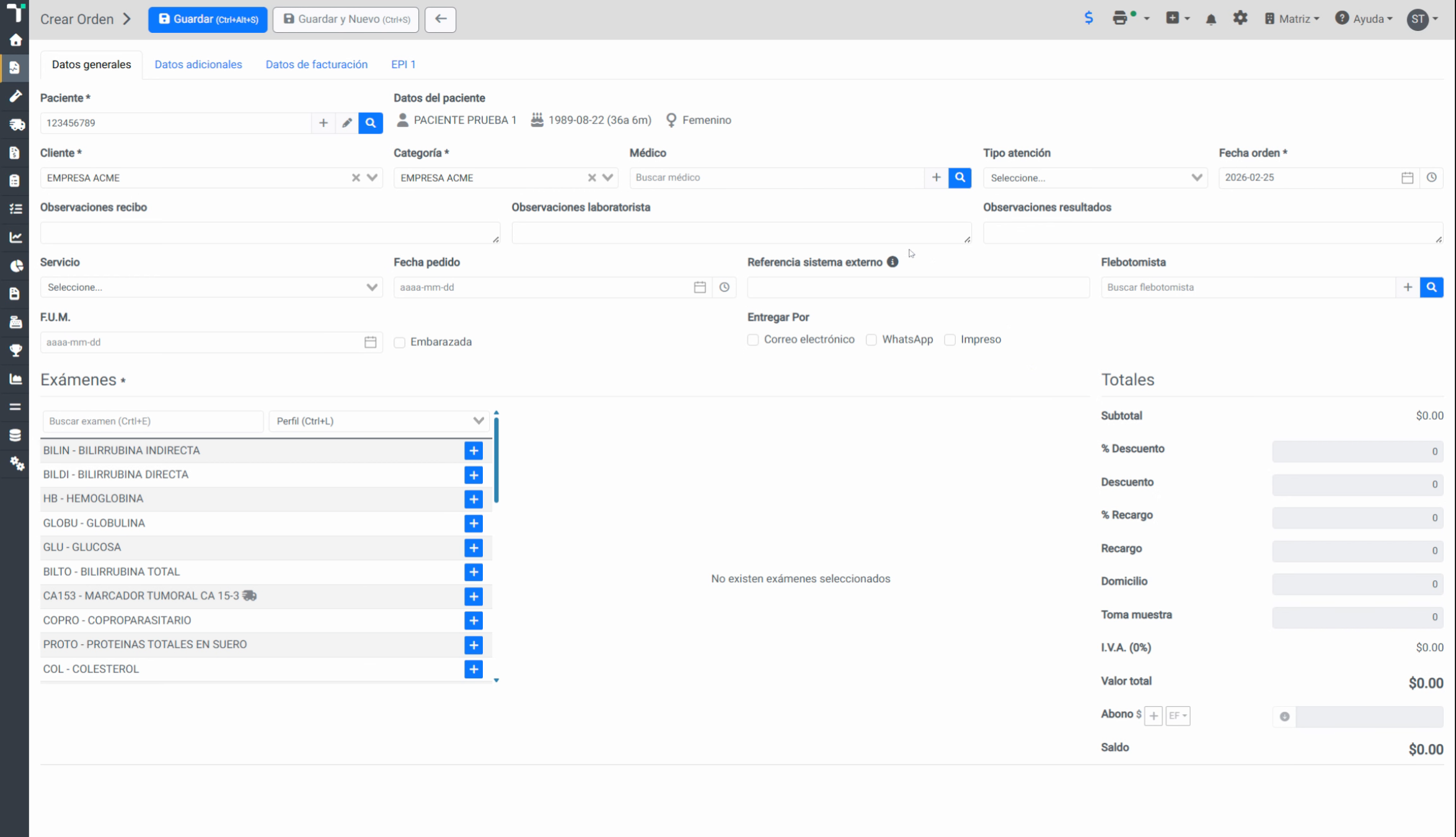Open the Servicio dropdown

pyautogui.click(x=211, y=287)
